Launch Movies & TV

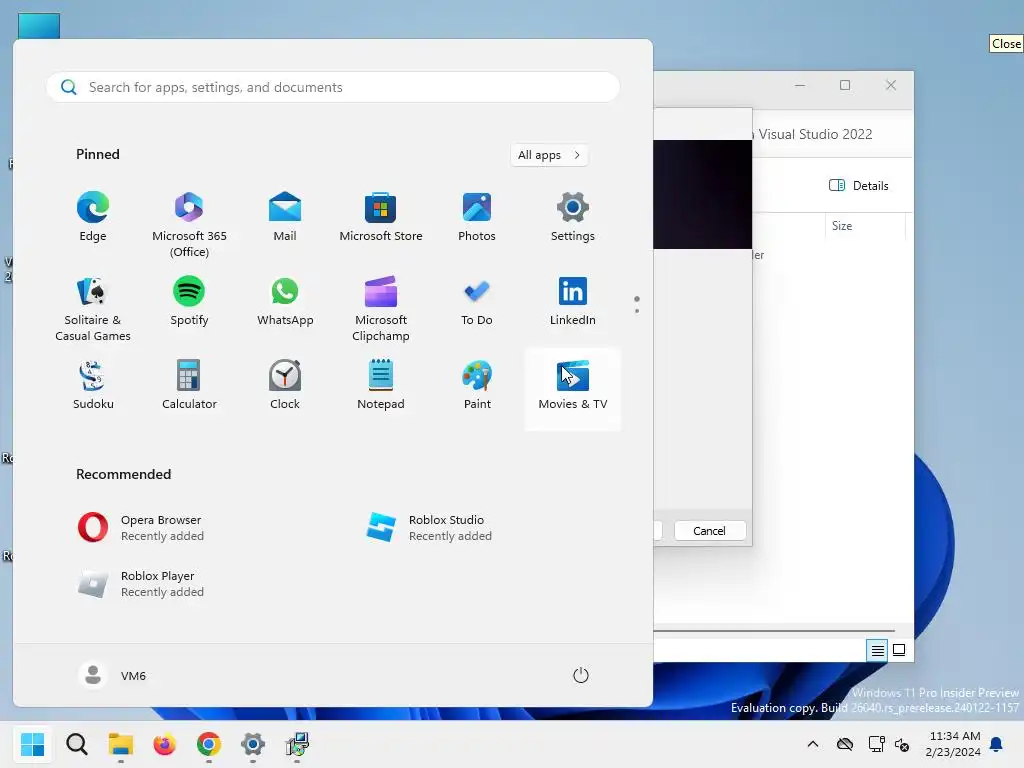pyautogui.click(x=573, y=389)
